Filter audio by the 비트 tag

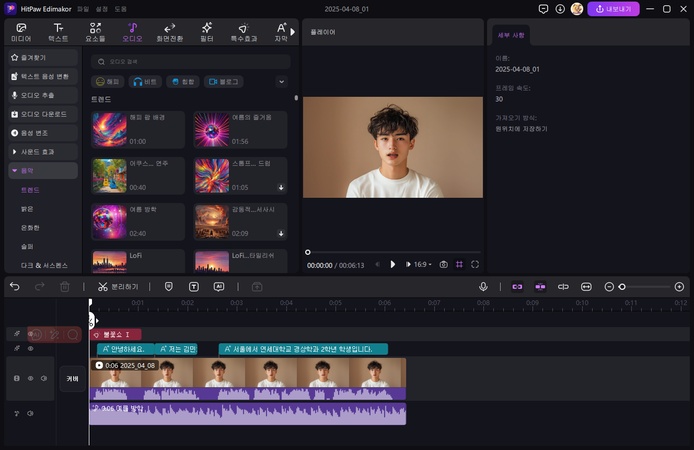click(x=145, y=82)
